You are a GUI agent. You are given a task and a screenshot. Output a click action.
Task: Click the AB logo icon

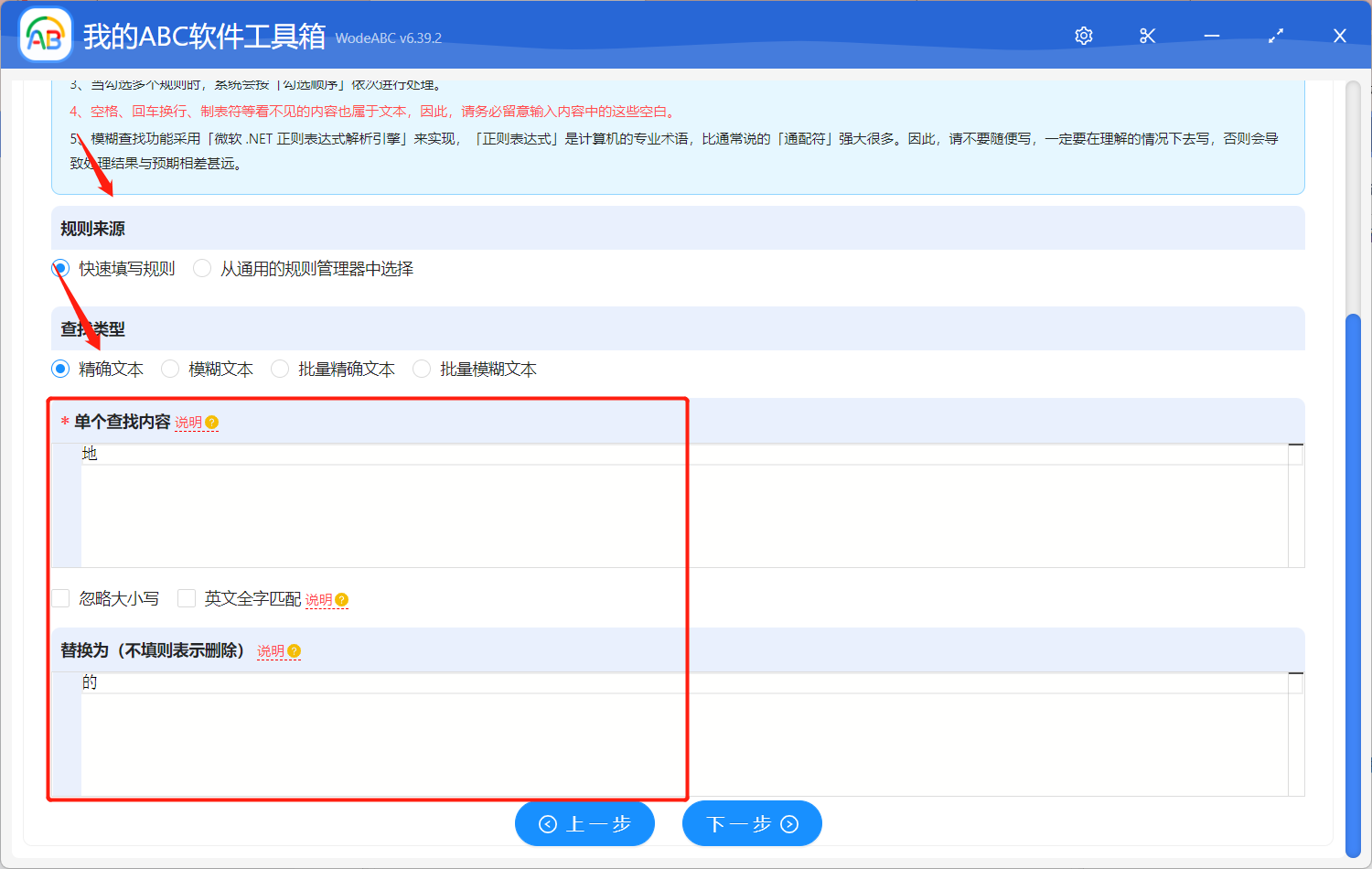pos(45,36)
